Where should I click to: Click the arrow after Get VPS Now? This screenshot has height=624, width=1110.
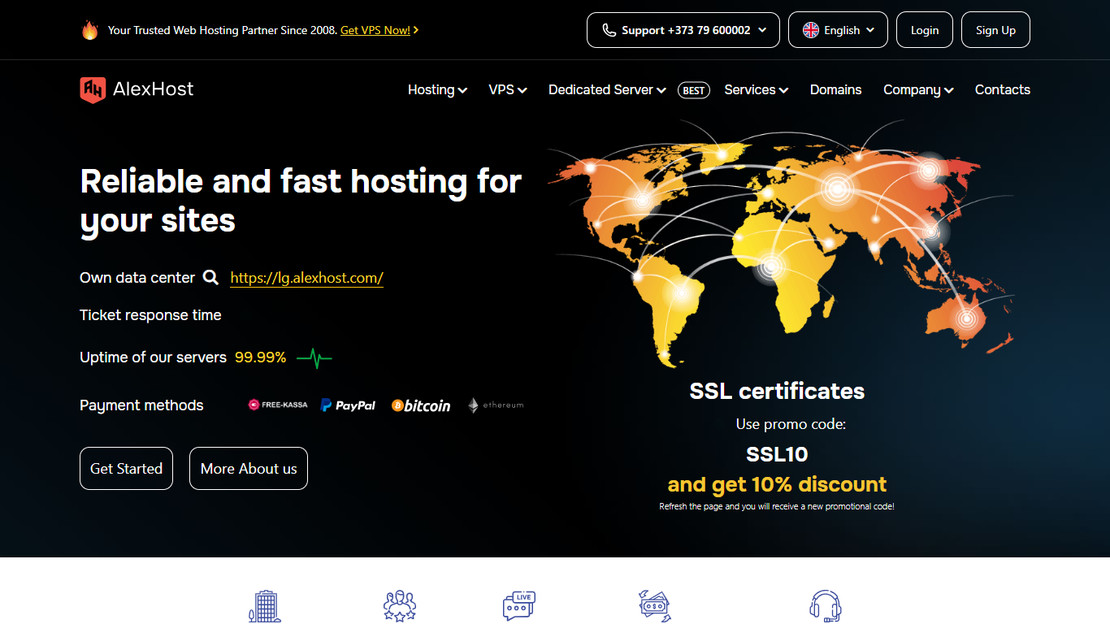(416, 30)
